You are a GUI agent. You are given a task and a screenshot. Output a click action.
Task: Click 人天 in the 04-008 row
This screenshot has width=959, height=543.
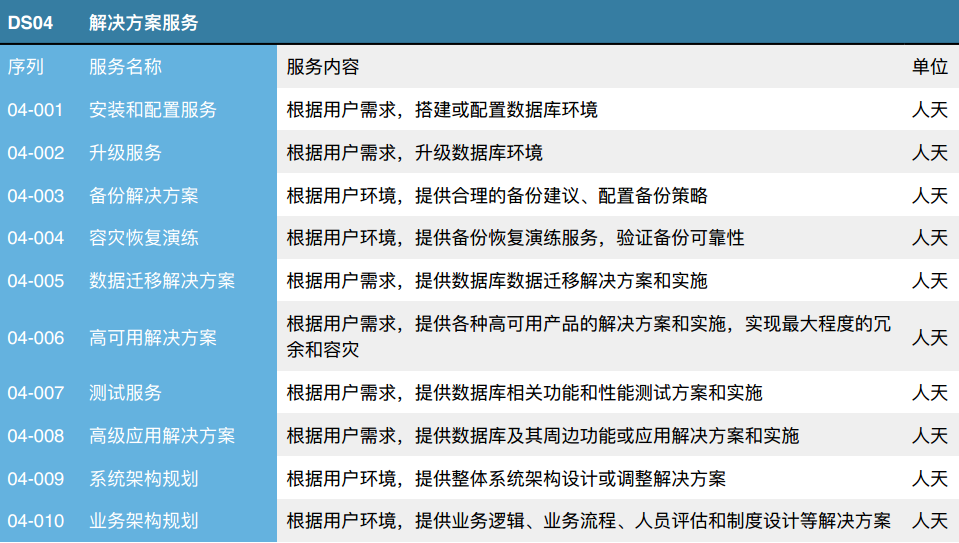tap(930, 436)
